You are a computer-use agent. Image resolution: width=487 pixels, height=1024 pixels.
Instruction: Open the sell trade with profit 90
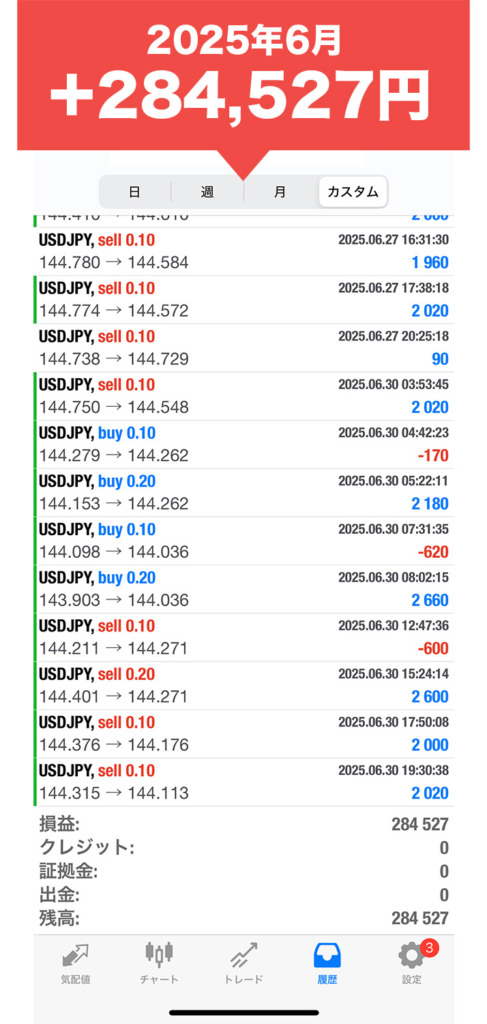point(243,348)
